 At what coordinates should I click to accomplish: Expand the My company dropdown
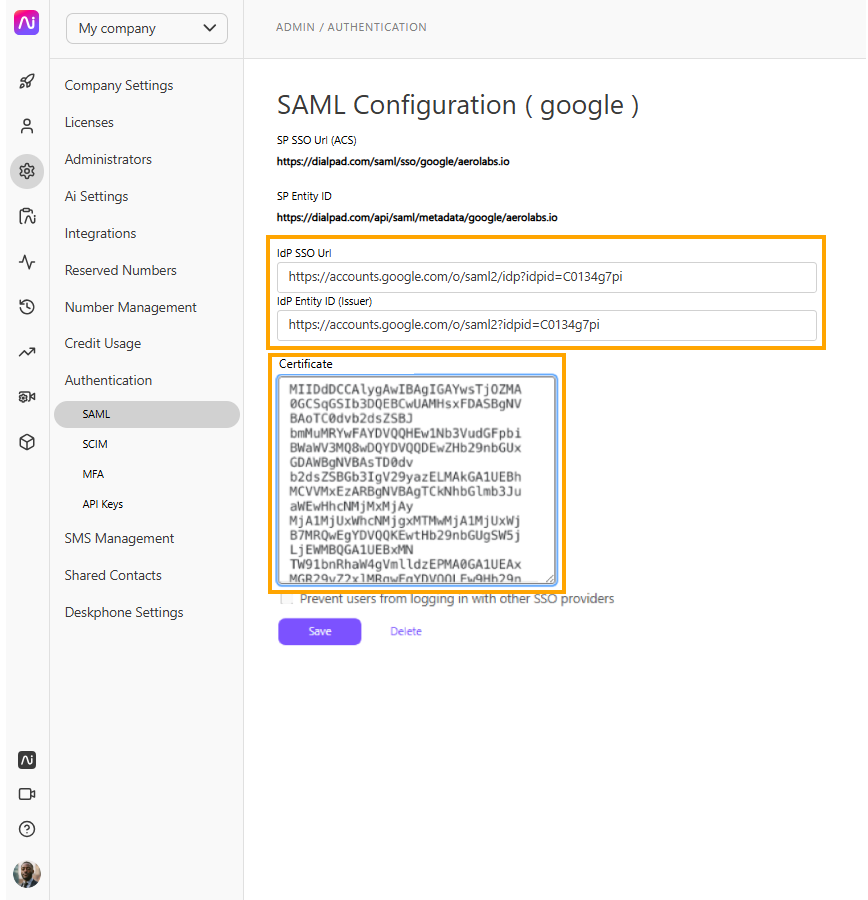pos(147,28)
